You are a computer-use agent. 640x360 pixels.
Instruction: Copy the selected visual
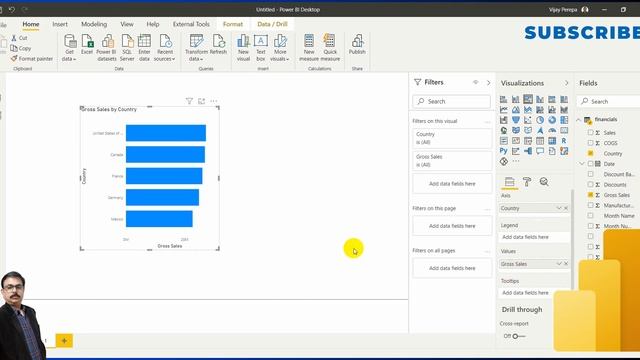pyautogui.click(x=21, y=48)
